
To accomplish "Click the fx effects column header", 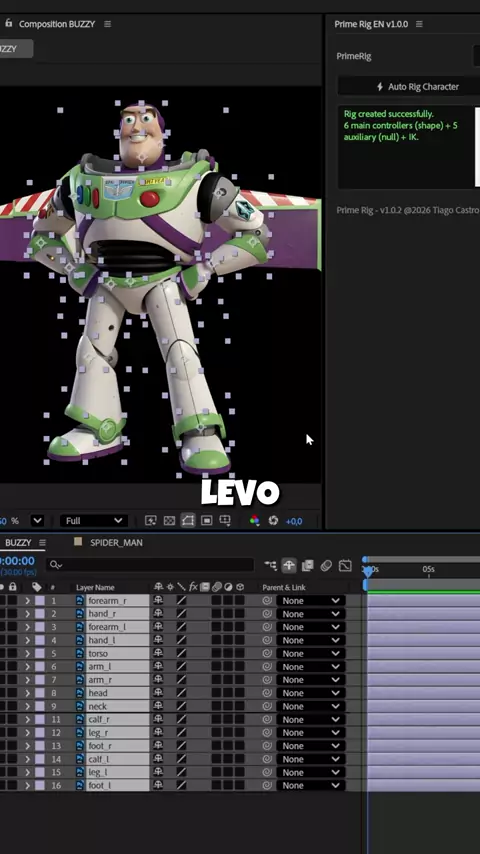I will (193, 587).
